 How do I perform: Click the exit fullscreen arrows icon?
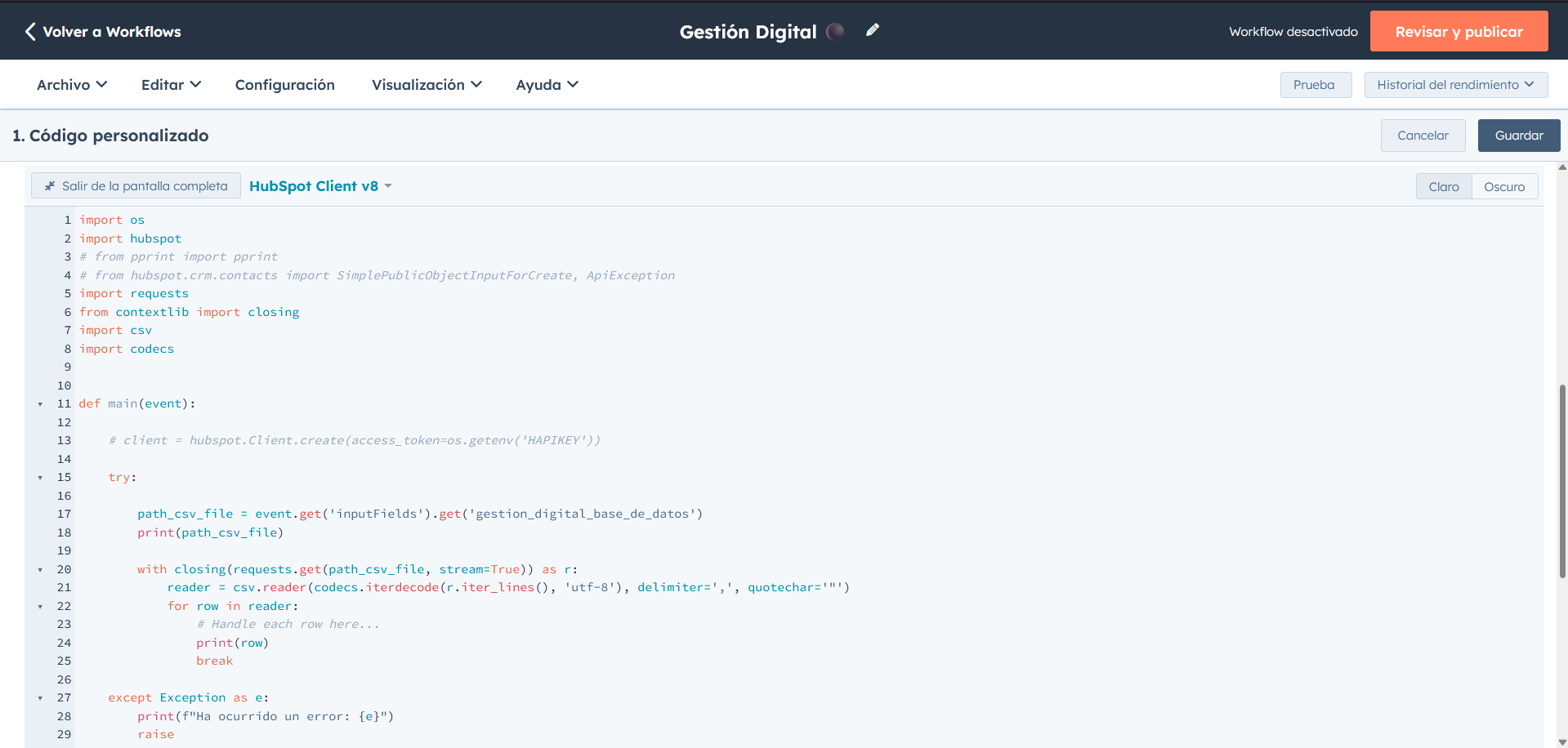[x=50, y=185]
